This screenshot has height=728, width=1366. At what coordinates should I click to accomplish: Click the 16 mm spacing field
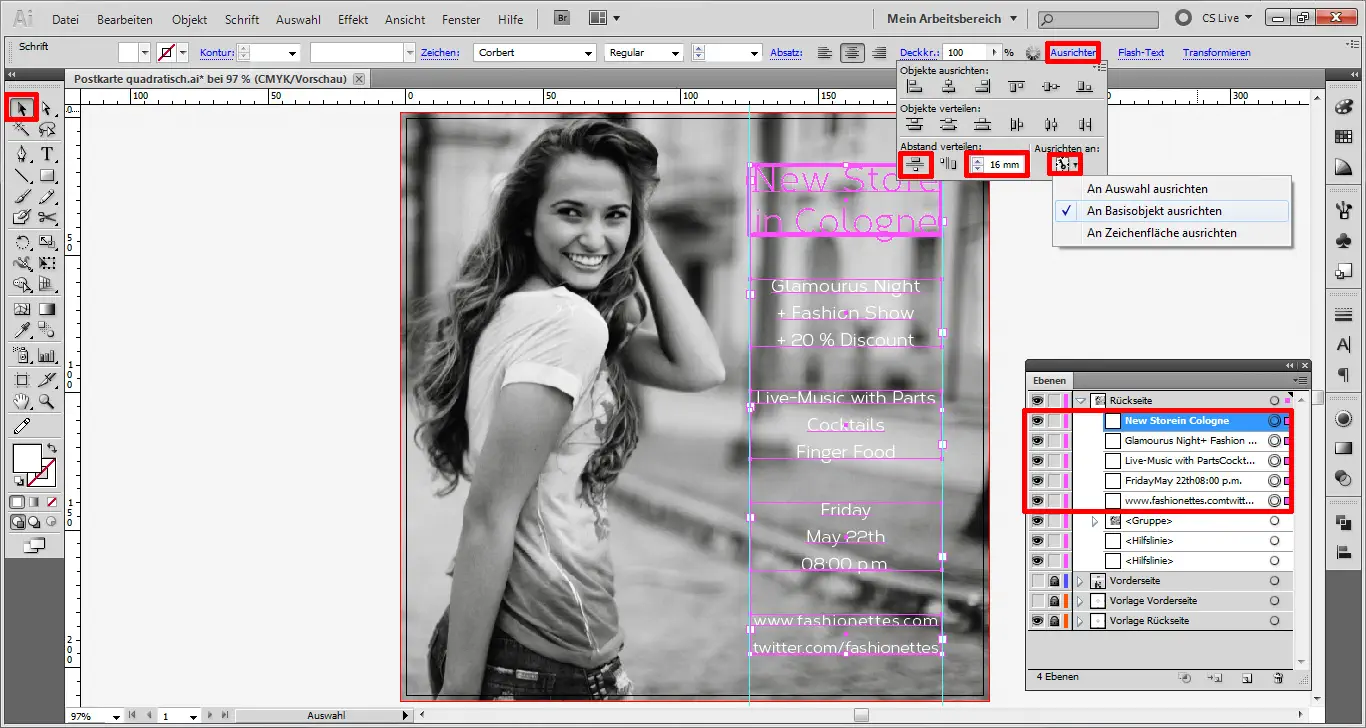[1004, 164]
